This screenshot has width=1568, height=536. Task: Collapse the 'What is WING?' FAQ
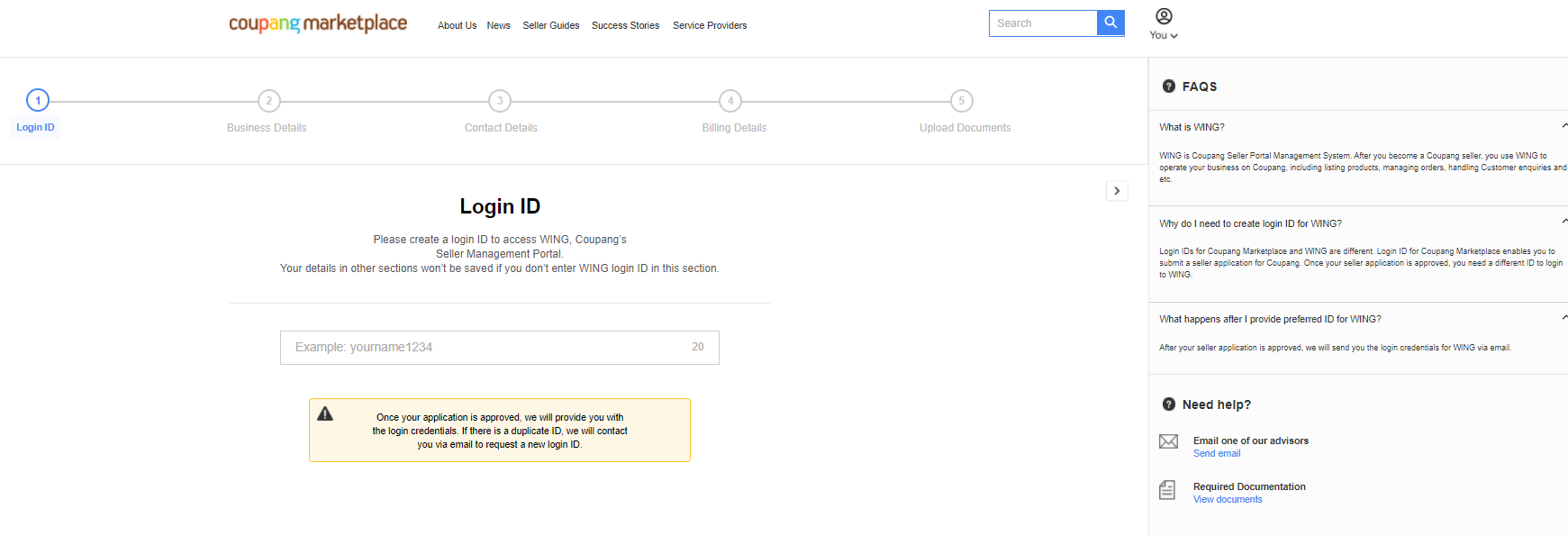(x=1563, y=126)
